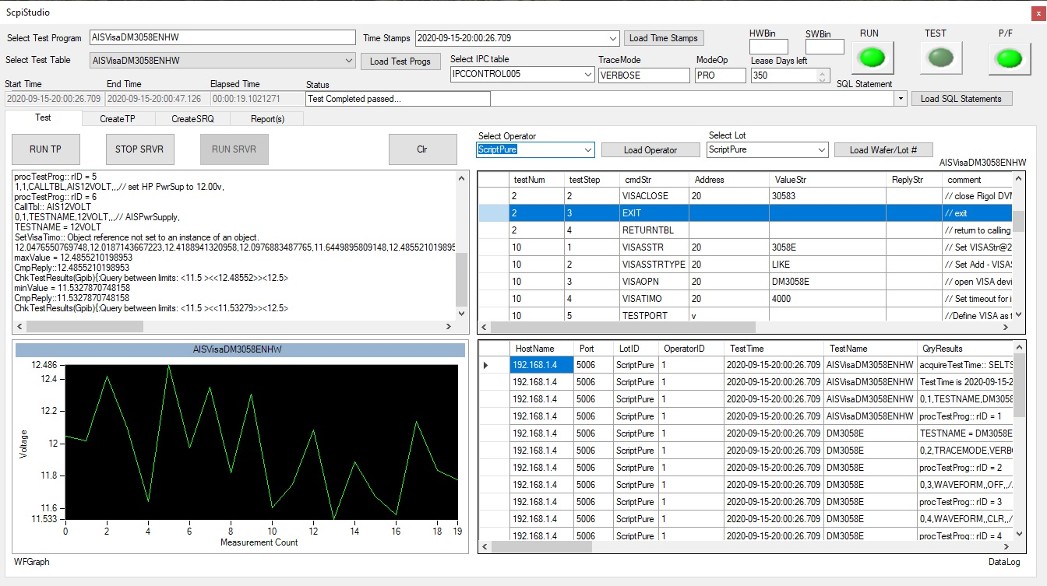1047x586 pixels.
Task: Click the ValueStr cell showing 30583
Action: tap(827, 196)
